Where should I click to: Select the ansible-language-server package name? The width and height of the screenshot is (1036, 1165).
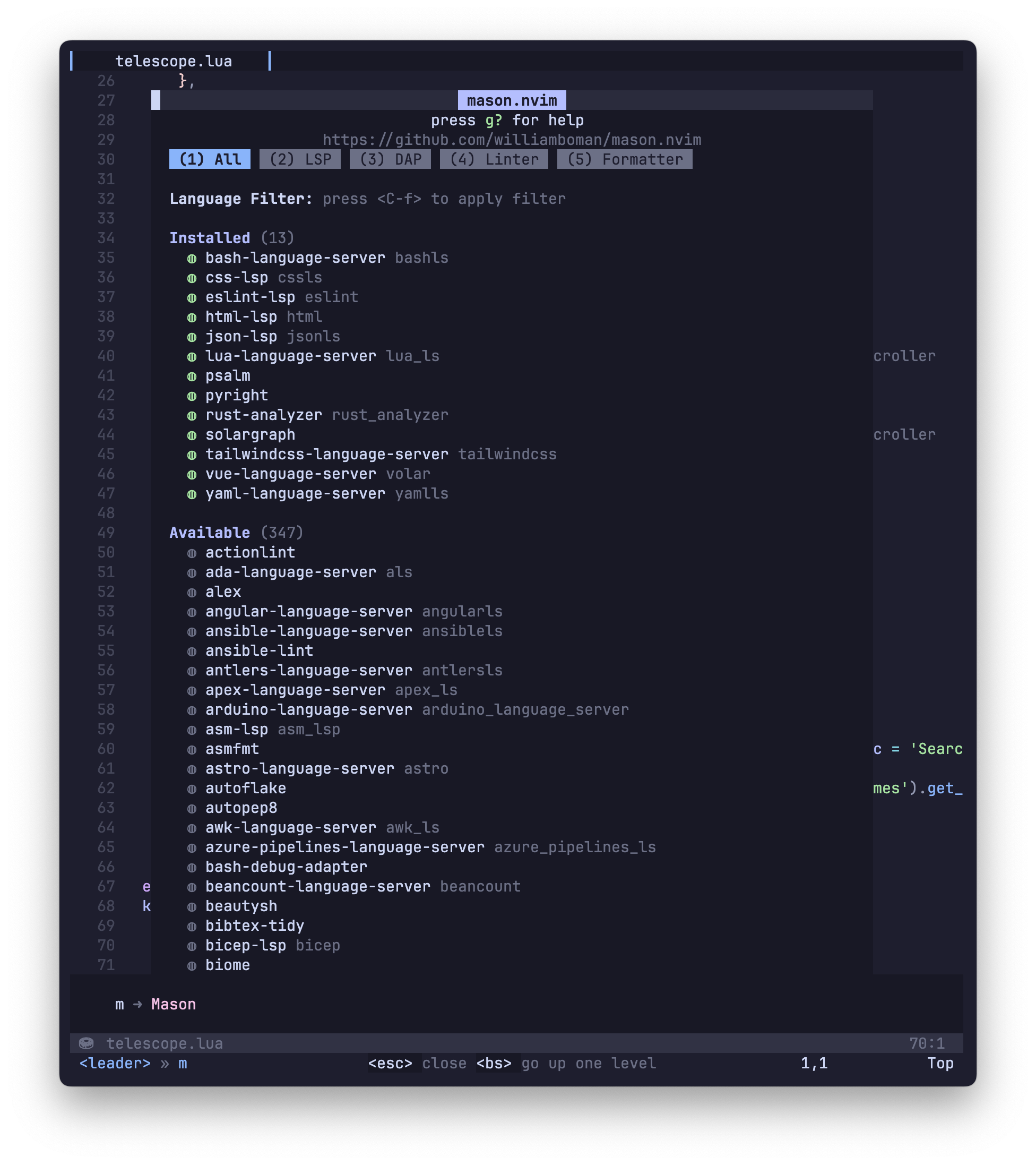coord(309,631)
